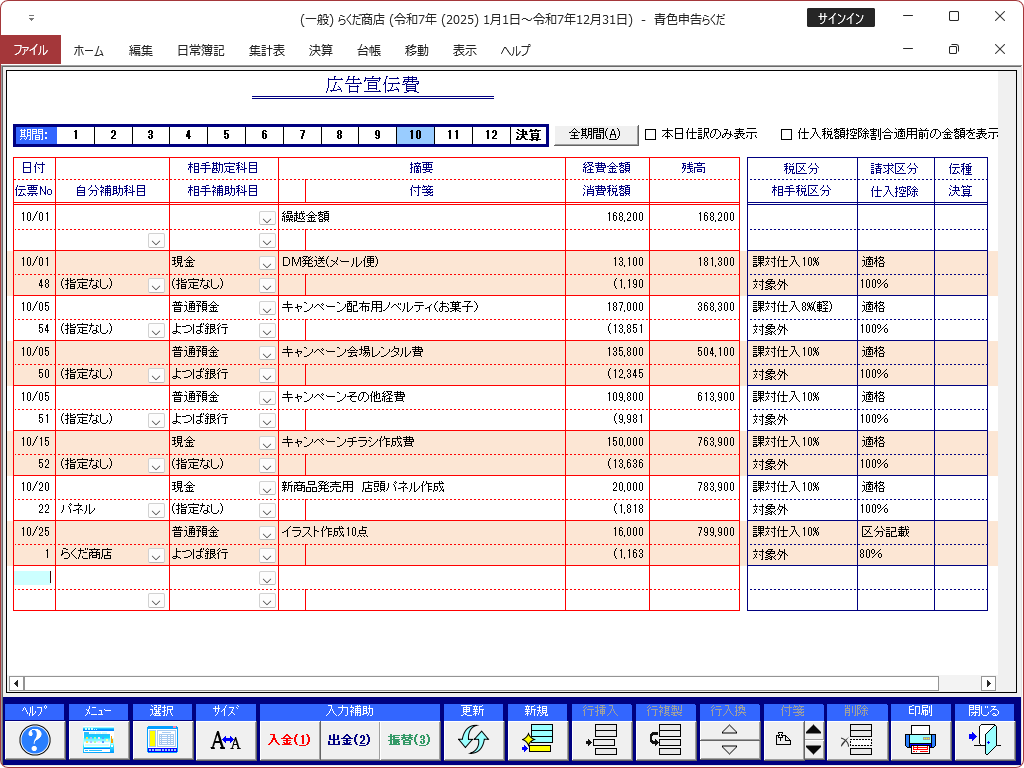Open the 決算 menu

321,50
